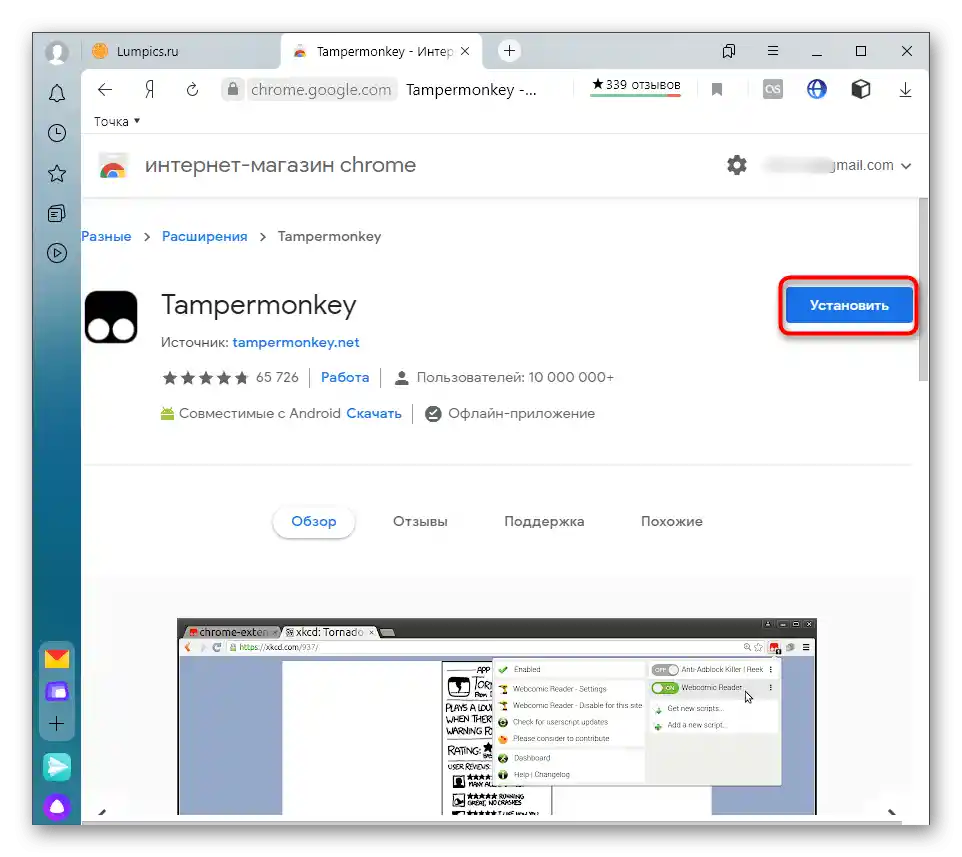The image size is (962, 857).
Task: Click the Tampermonkey extension logo
Action: pyautogui.click(x=111, y=317)
